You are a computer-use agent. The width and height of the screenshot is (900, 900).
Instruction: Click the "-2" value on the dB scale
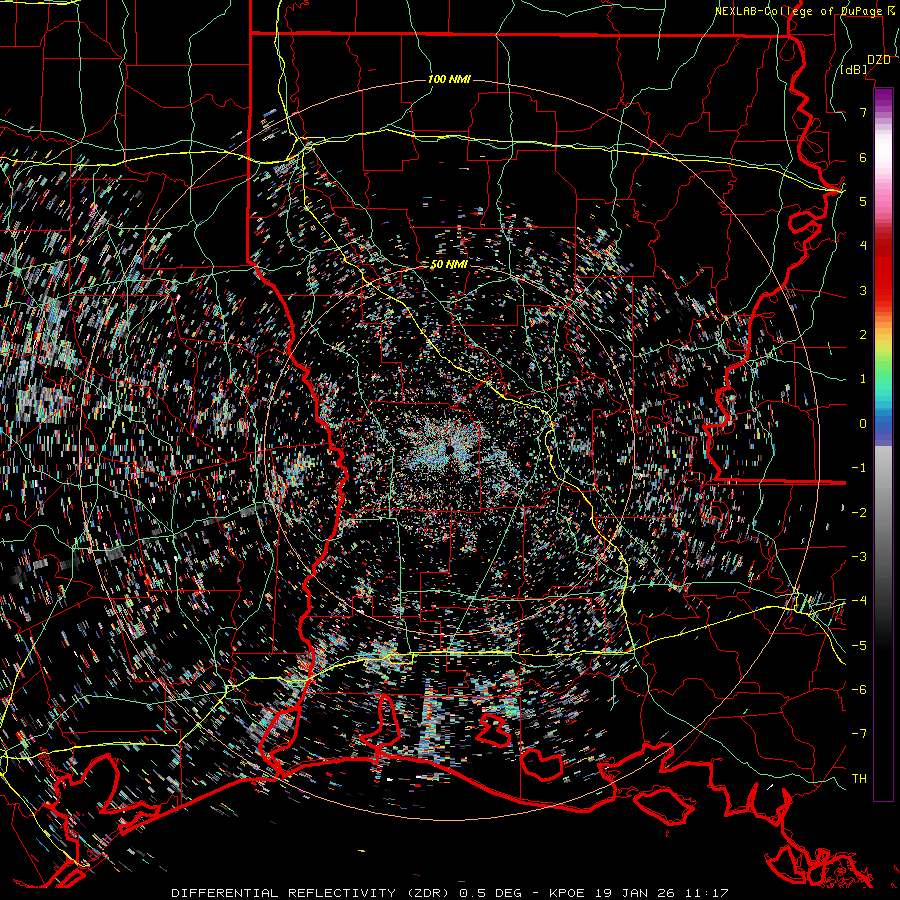[859, 513]
